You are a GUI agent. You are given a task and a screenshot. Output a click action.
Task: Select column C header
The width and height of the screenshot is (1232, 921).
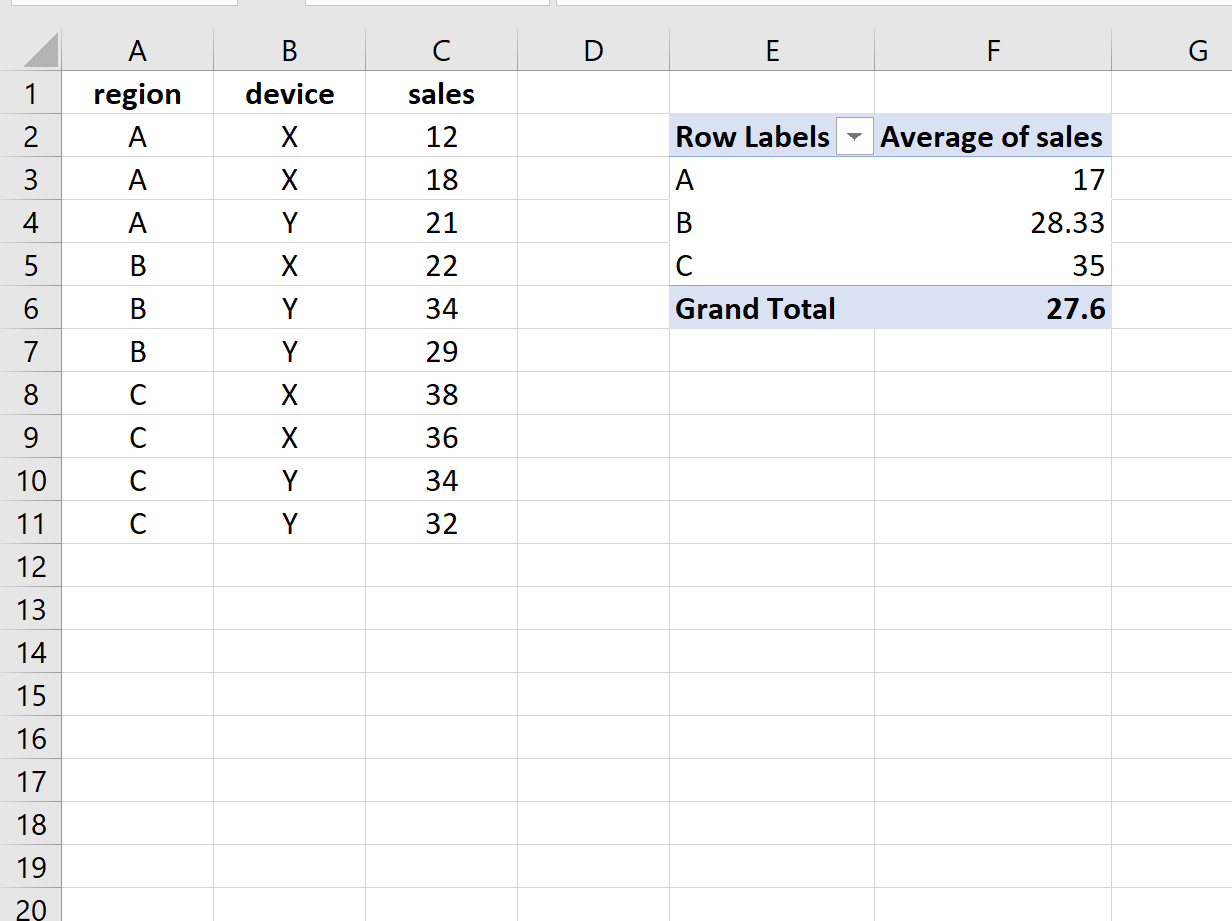(x=441, y=50)
